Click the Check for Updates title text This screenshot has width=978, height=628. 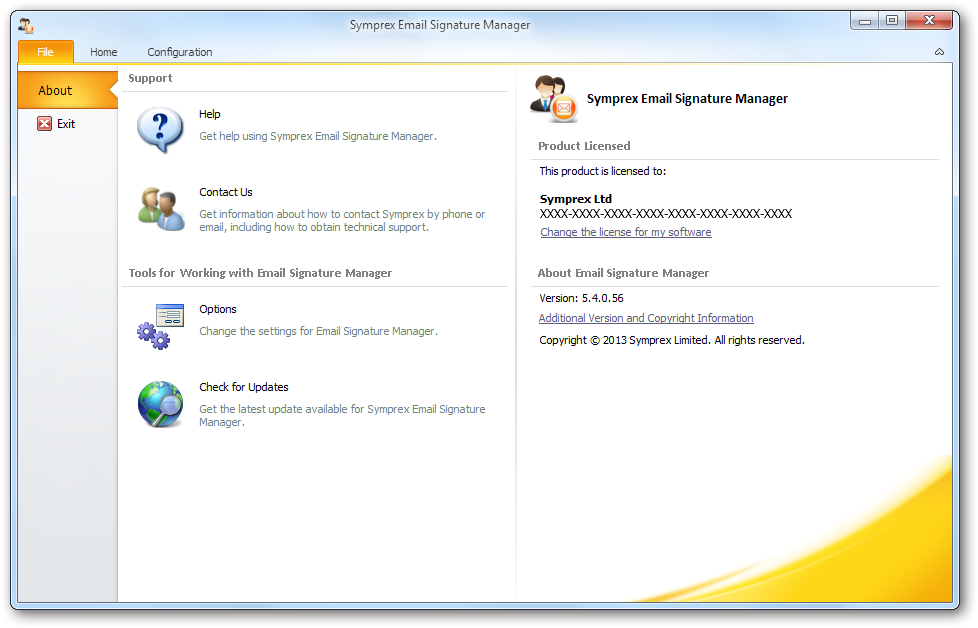click(244, 387)
